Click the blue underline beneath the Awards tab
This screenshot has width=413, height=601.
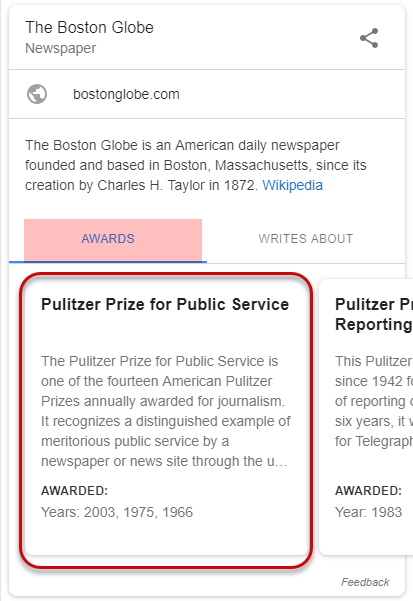pyautogui.click(x=108, y=262)
